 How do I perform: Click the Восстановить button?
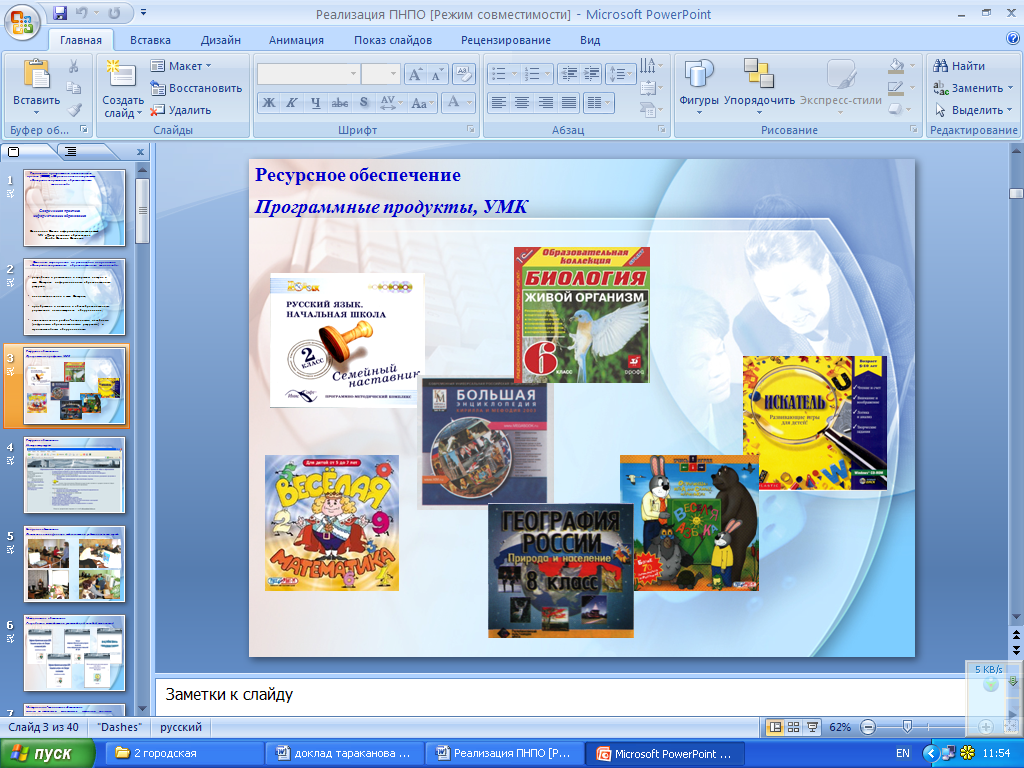[x=196, y=88]
